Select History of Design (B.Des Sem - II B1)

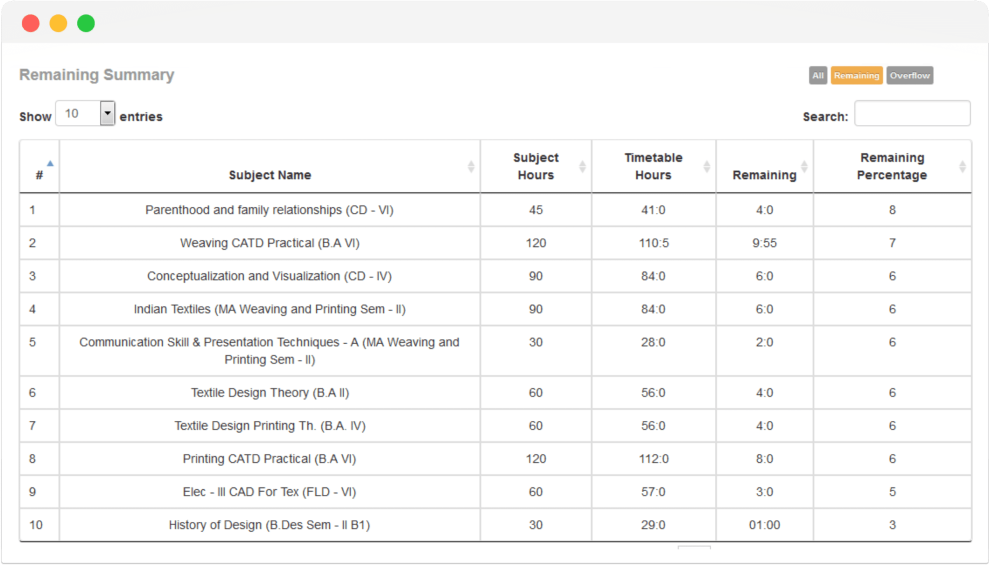pyautogui.click(x=269, y=525)
